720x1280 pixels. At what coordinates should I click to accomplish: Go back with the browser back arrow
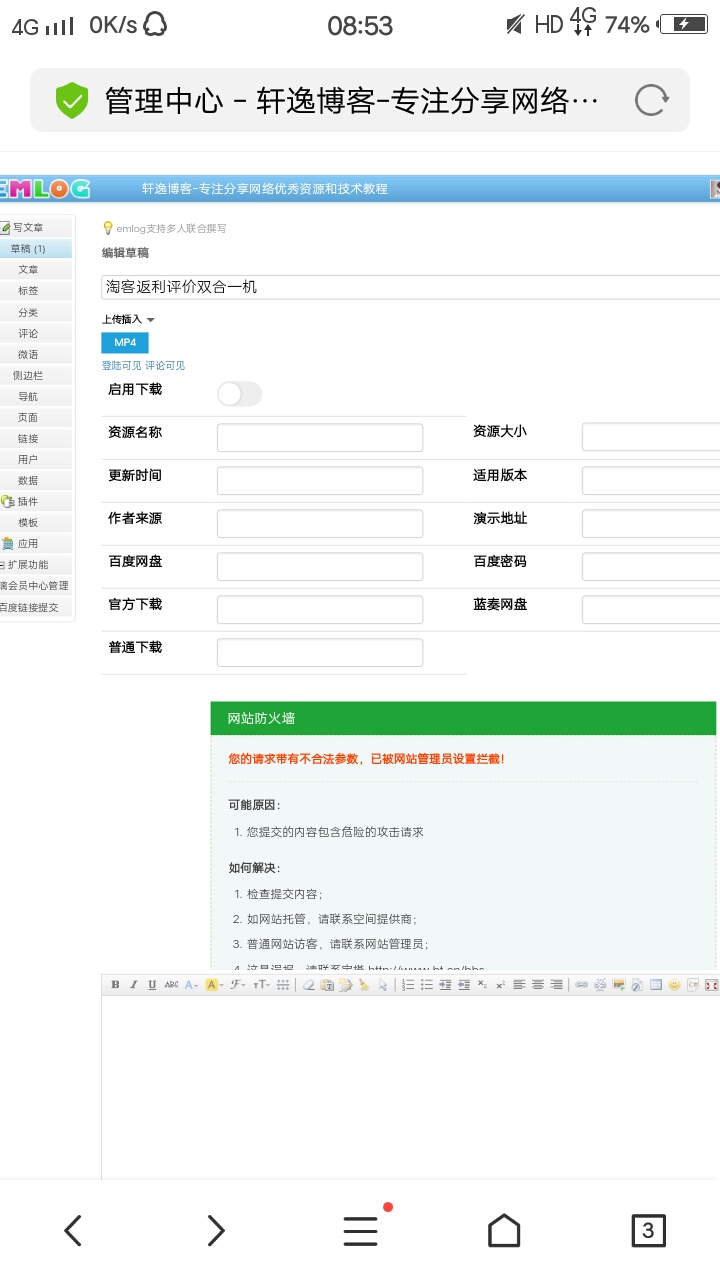coord(72,1230)
